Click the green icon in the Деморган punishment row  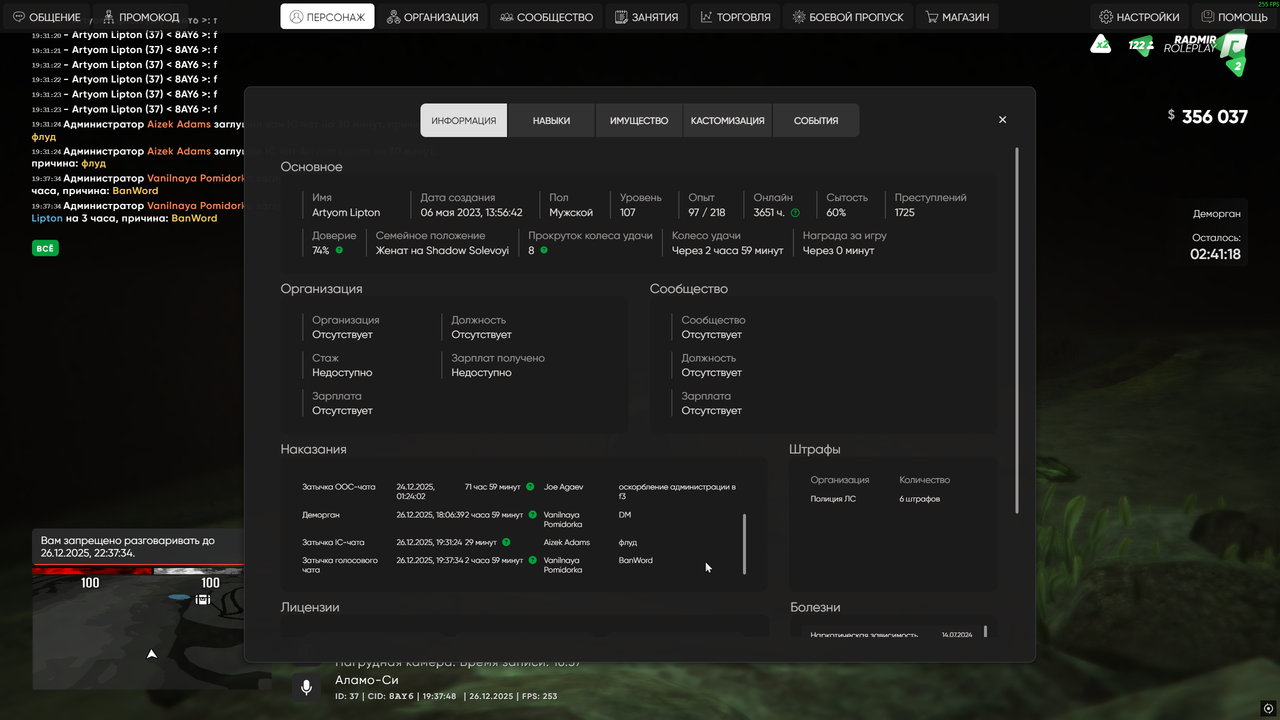(532, 515)
